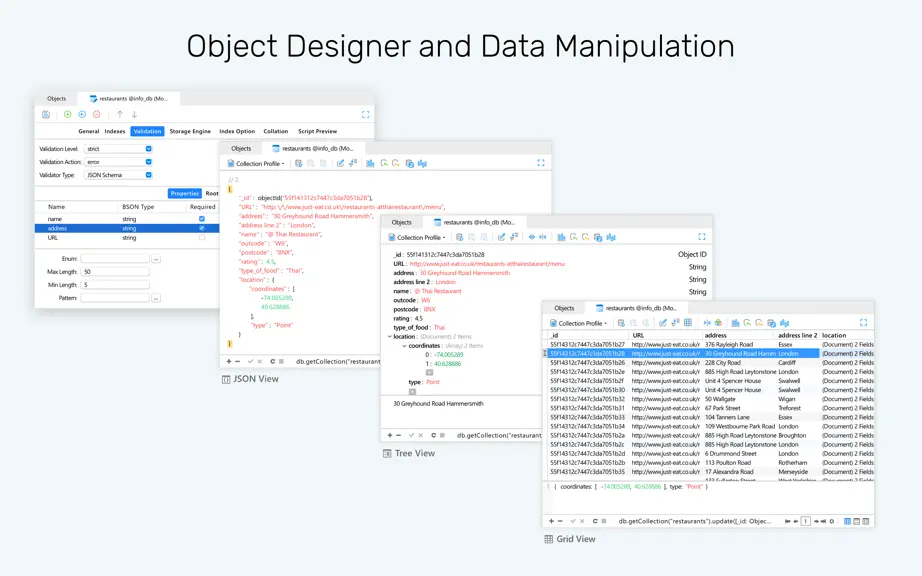Viewport: 922px width, 576px height.
Task: Click plus add icon in JSON View bottom bar
Action: 229,361
